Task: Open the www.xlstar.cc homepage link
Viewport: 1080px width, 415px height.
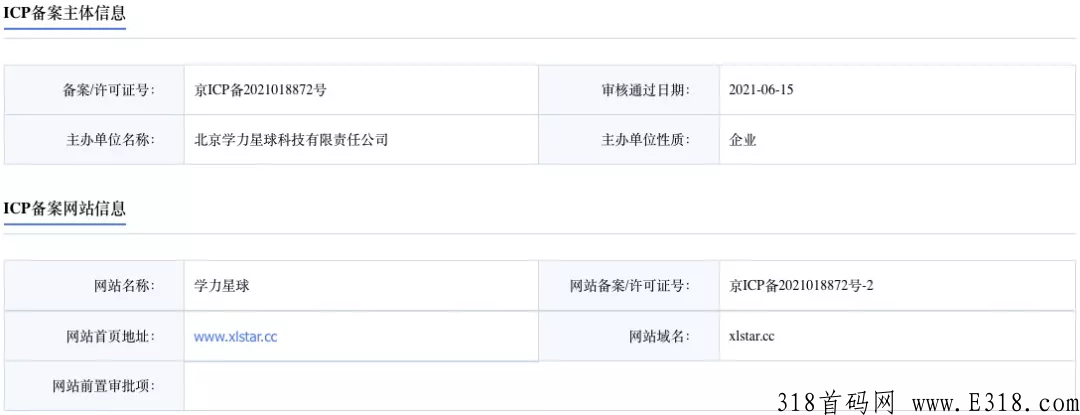Action: [x=236, y=337]
